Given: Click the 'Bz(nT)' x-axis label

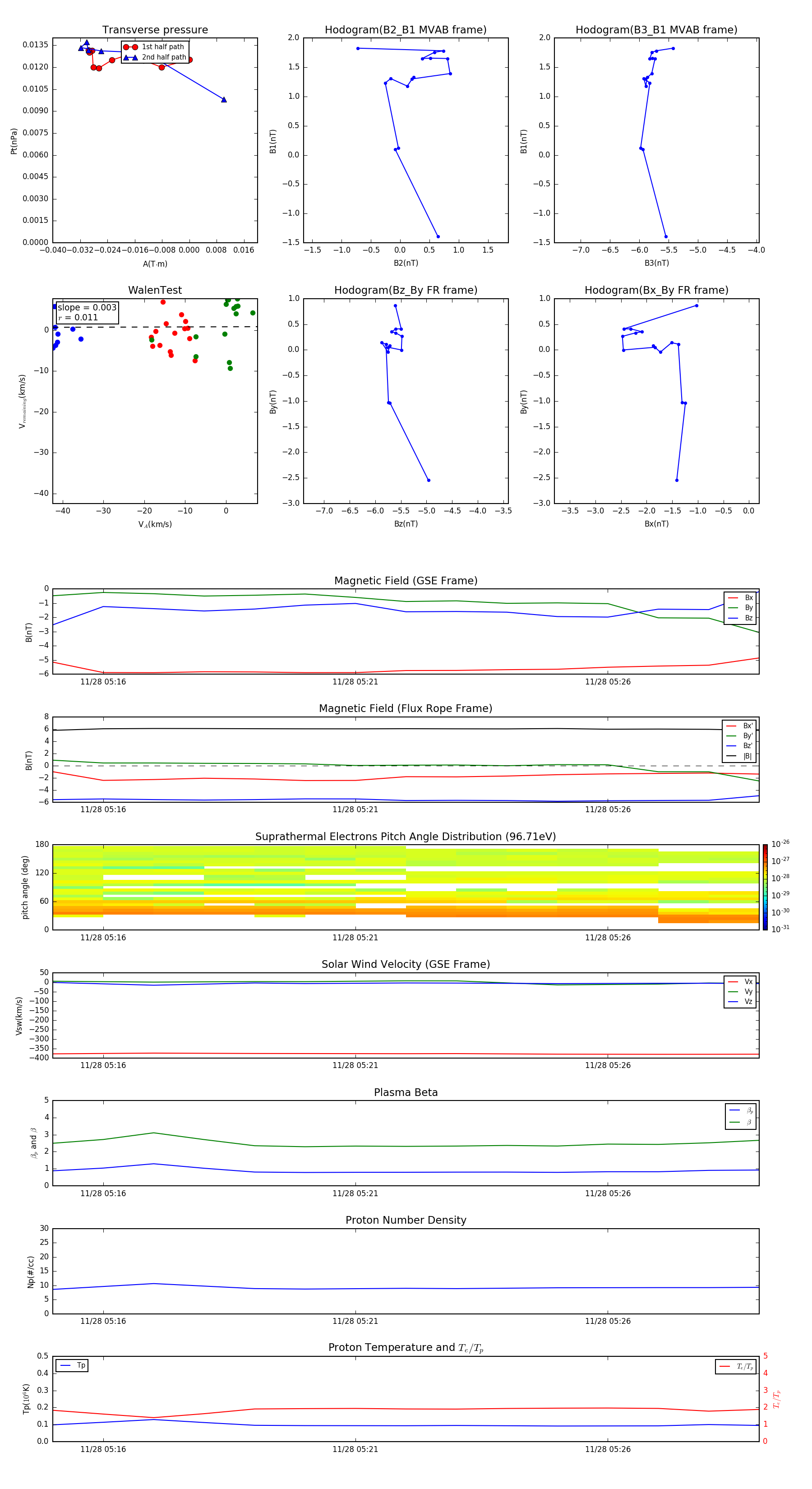Looking at the screenshot, I should (406, 524).
